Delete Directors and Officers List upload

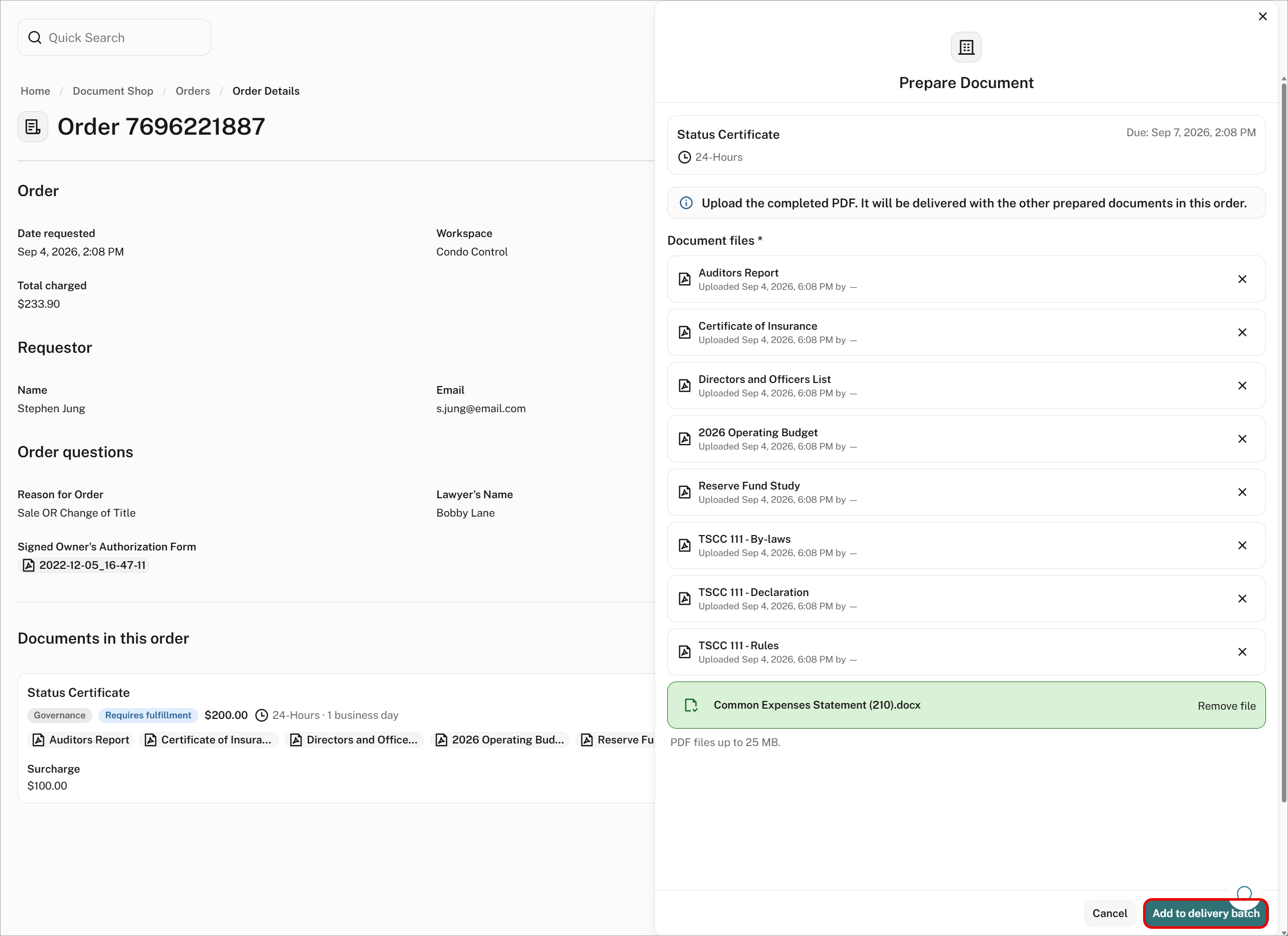pos(1242,386)
